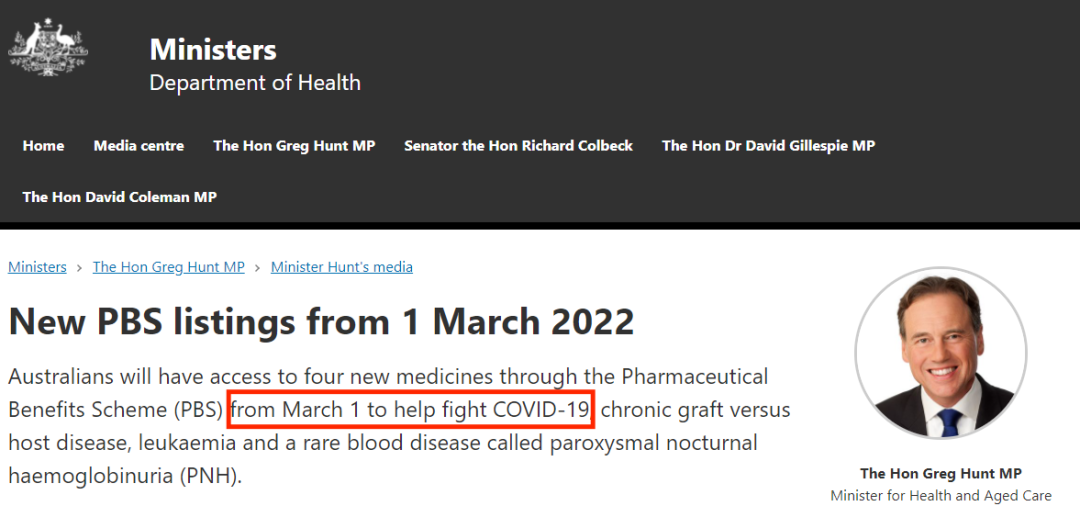Go to Media centre in navigation
The height and width of the screenshot is (506, 1080).
(139, 146)
